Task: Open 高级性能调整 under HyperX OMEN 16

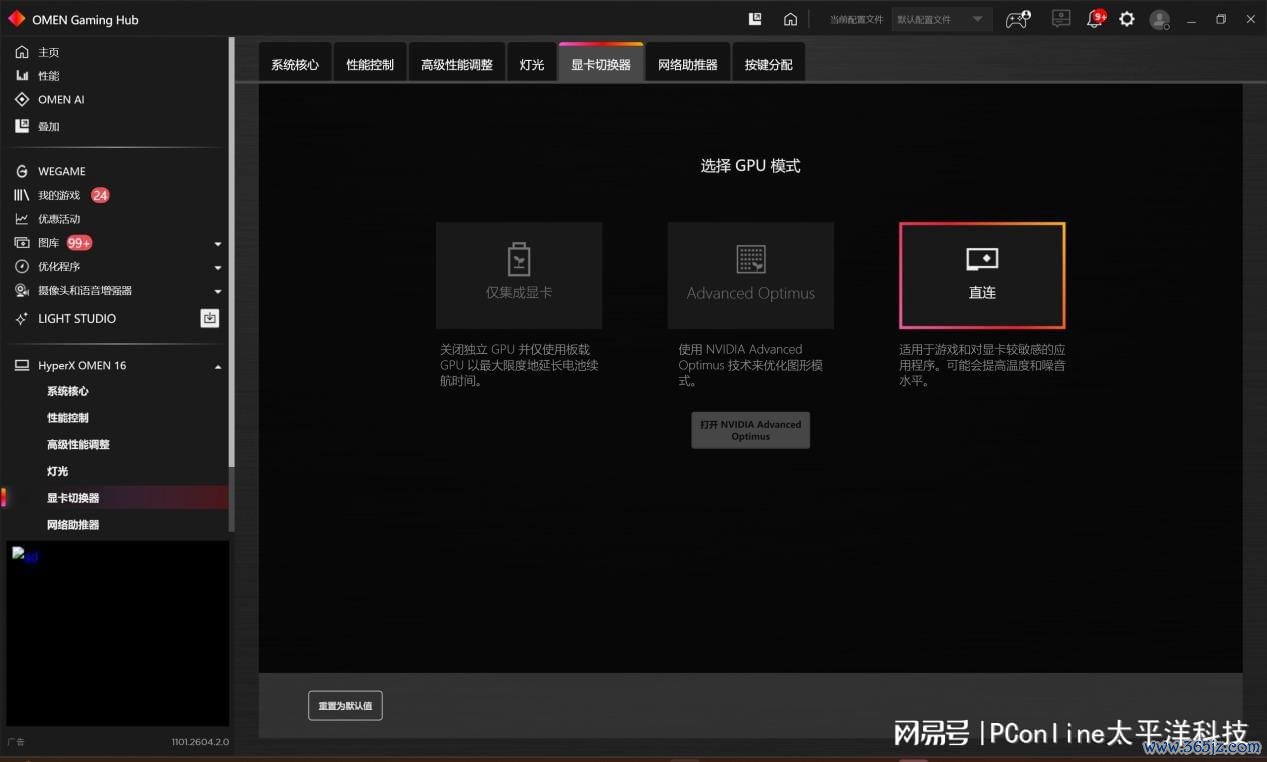Action: tap(78, 445)
